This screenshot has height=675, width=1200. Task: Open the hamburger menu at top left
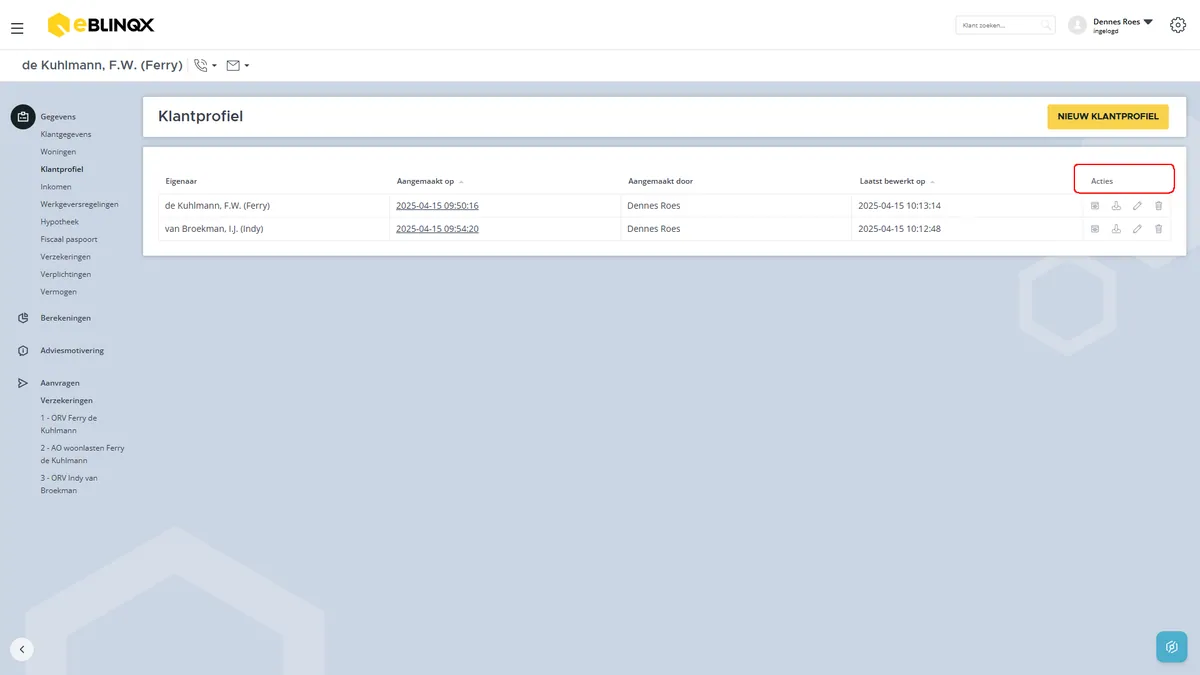coord(17,28)
